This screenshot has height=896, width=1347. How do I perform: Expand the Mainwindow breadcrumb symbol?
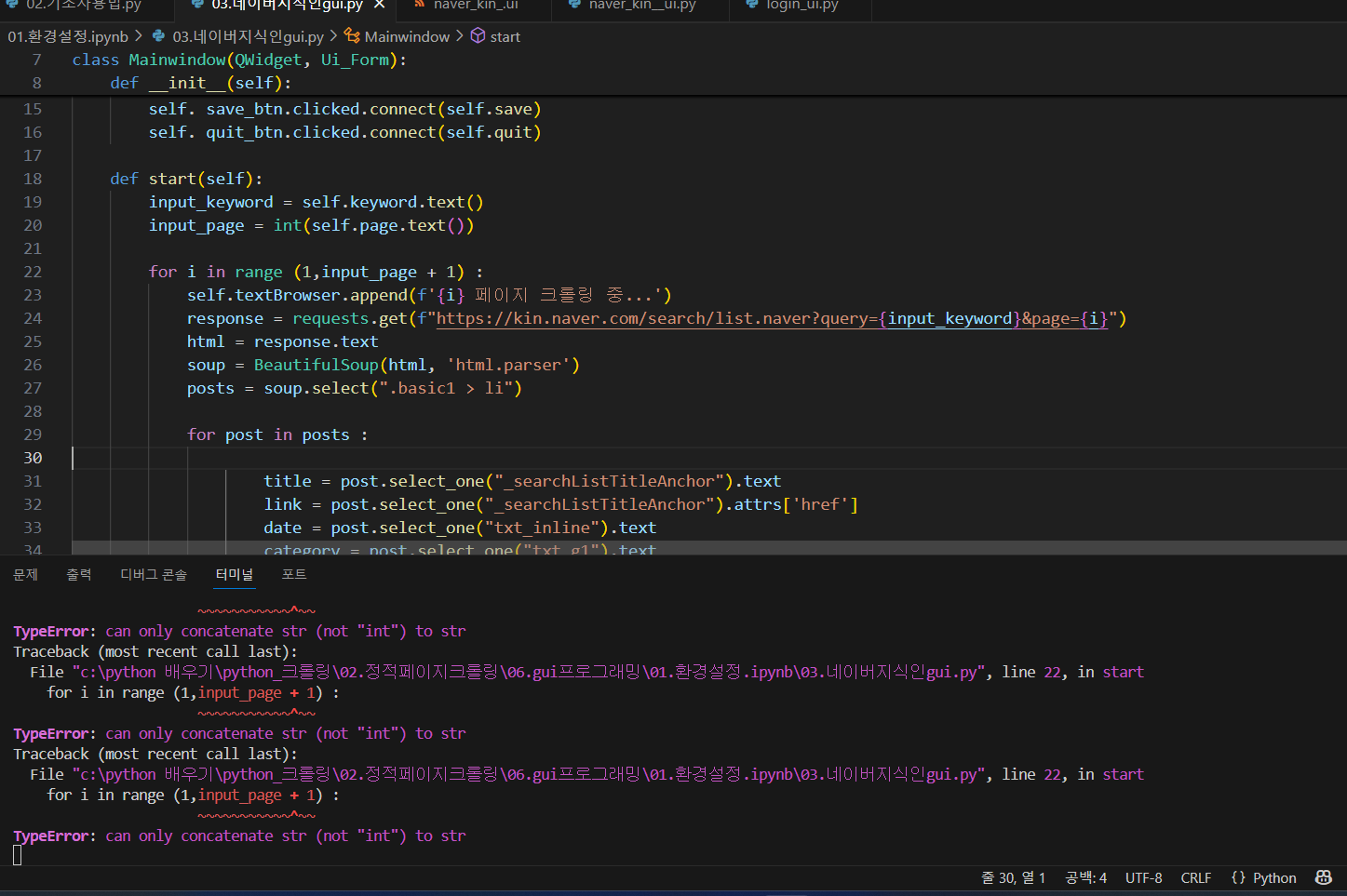(407, 36)
